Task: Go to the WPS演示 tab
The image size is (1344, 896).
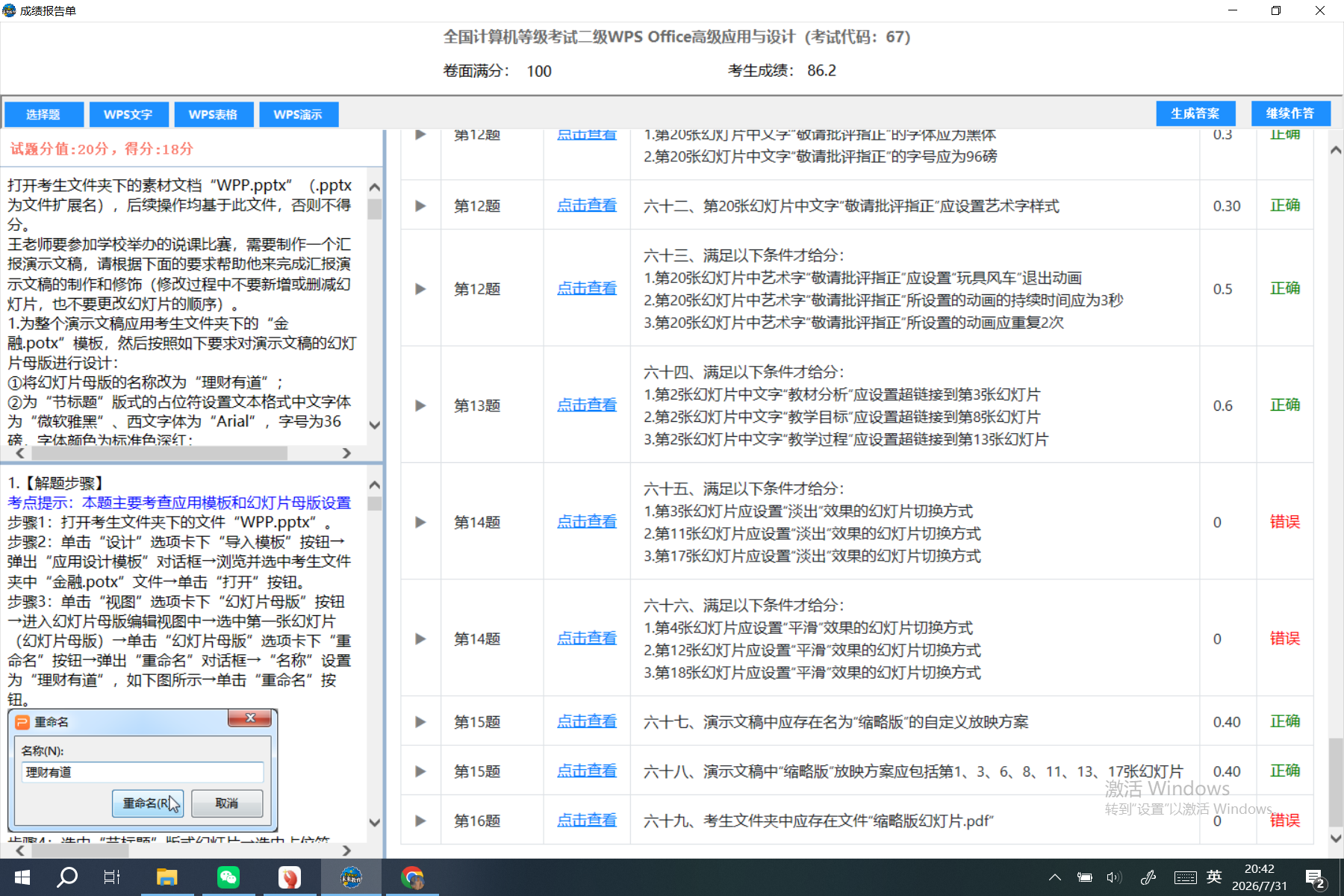Action: (x=299, y=114)
